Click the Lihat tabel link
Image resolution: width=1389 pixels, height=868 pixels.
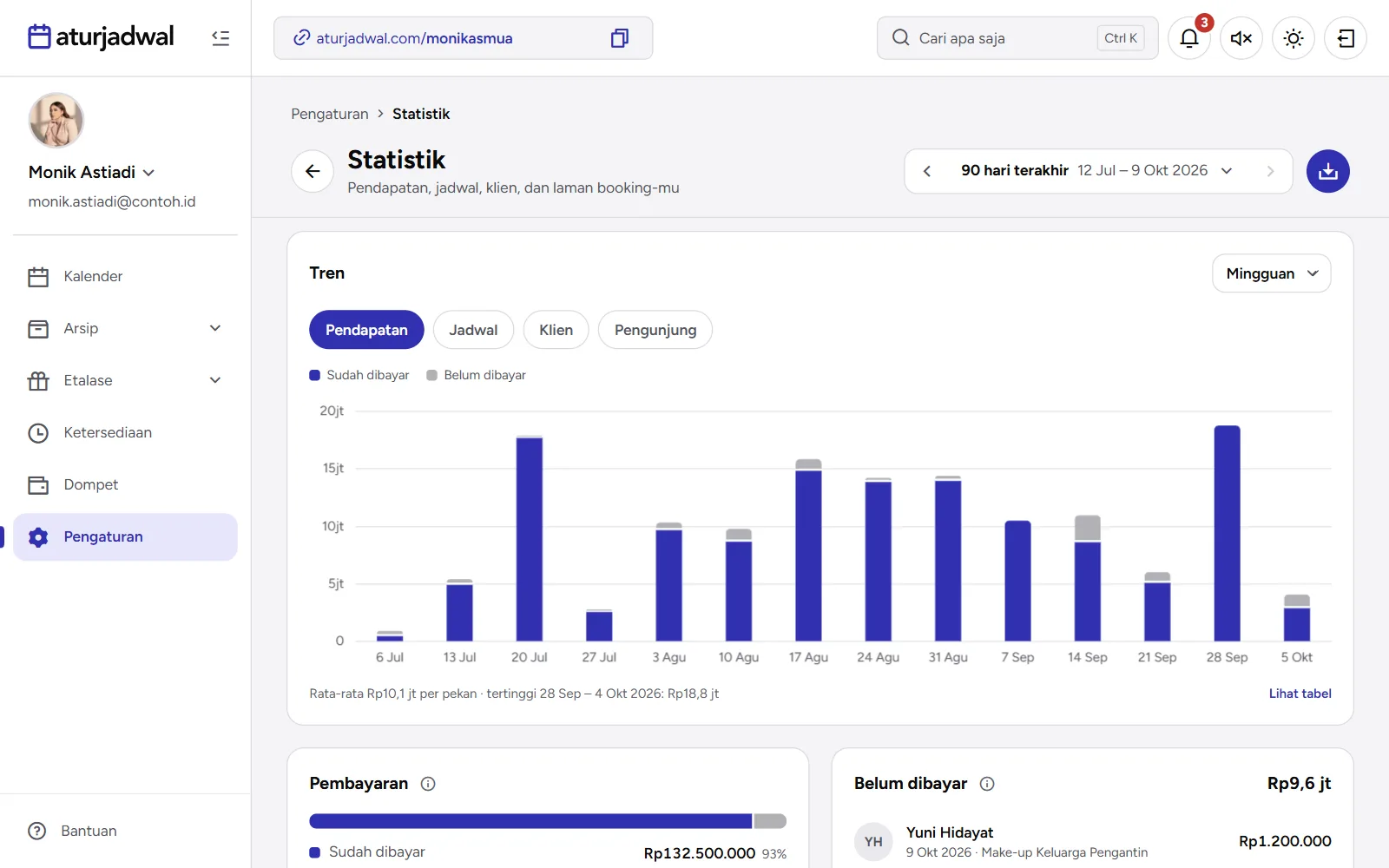coord(1300,694)
